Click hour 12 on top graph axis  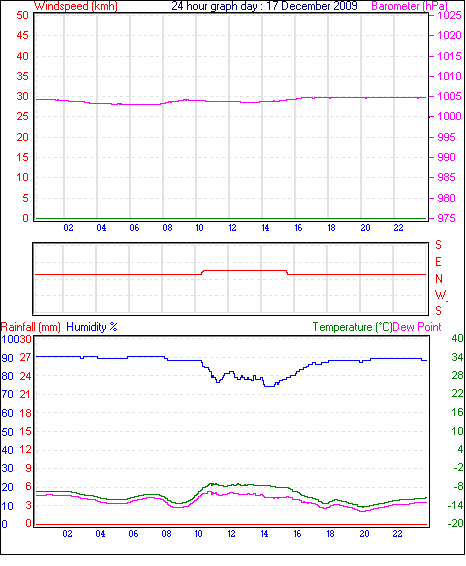pos(232,228)
